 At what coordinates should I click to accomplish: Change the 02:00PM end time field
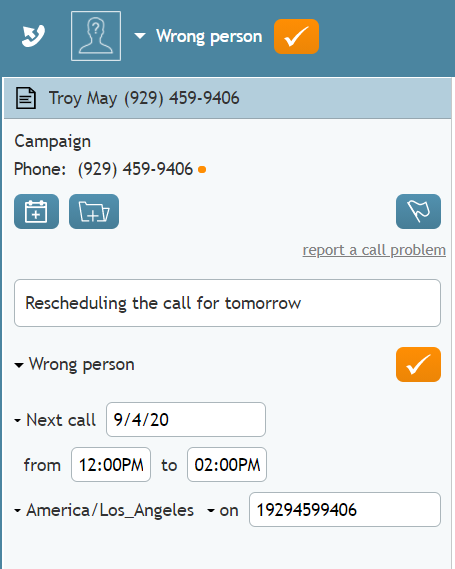tap(227, 464)
